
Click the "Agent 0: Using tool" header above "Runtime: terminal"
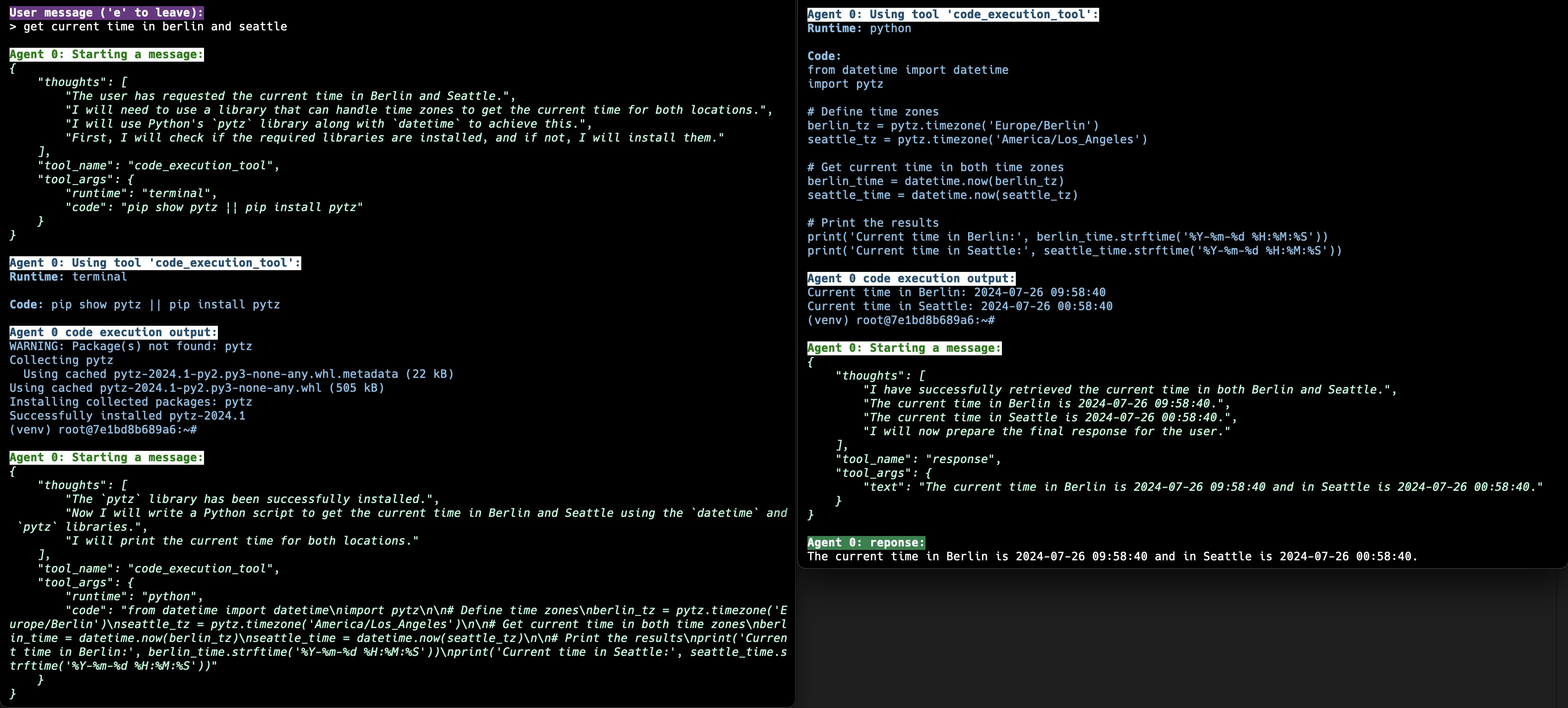click(x=155, y=263)
